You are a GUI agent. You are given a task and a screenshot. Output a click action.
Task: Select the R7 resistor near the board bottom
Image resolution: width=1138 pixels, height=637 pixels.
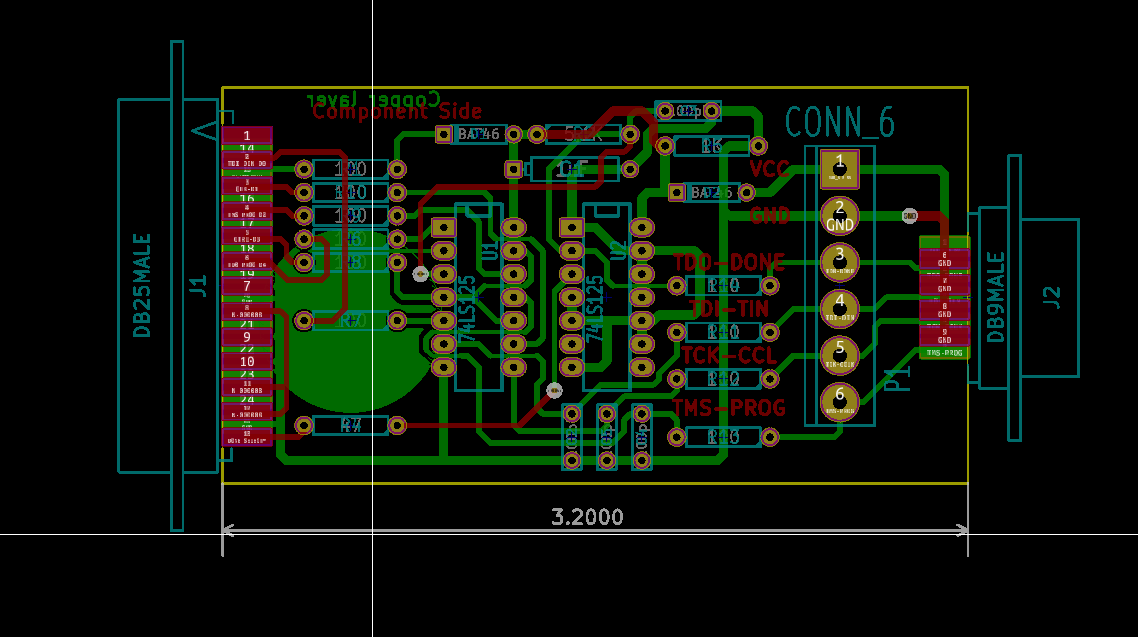(x=351, y=425)
